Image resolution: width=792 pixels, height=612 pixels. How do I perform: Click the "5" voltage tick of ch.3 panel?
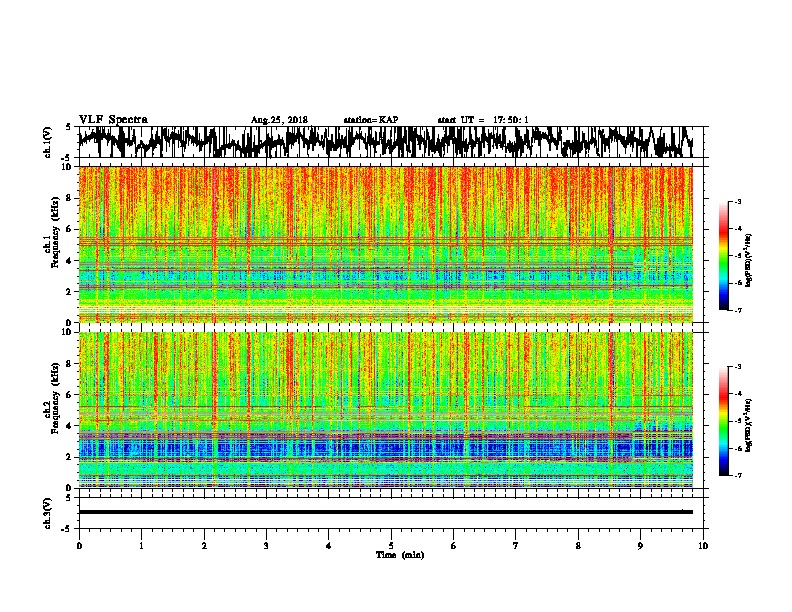pos(68,498)
